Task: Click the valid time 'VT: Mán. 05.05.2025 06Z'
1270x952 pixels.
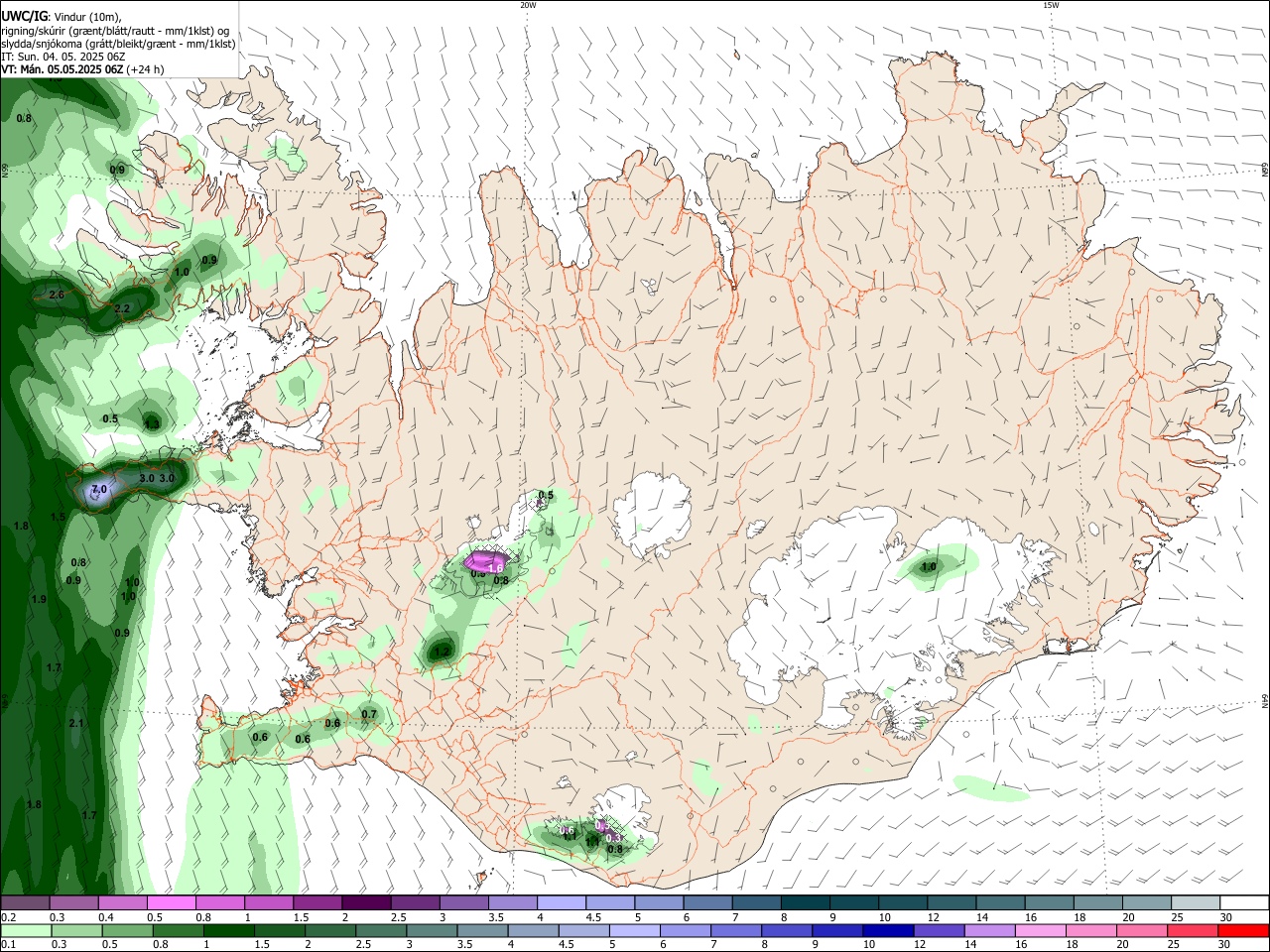Action: pyautogui.click(x=63, y=69)
